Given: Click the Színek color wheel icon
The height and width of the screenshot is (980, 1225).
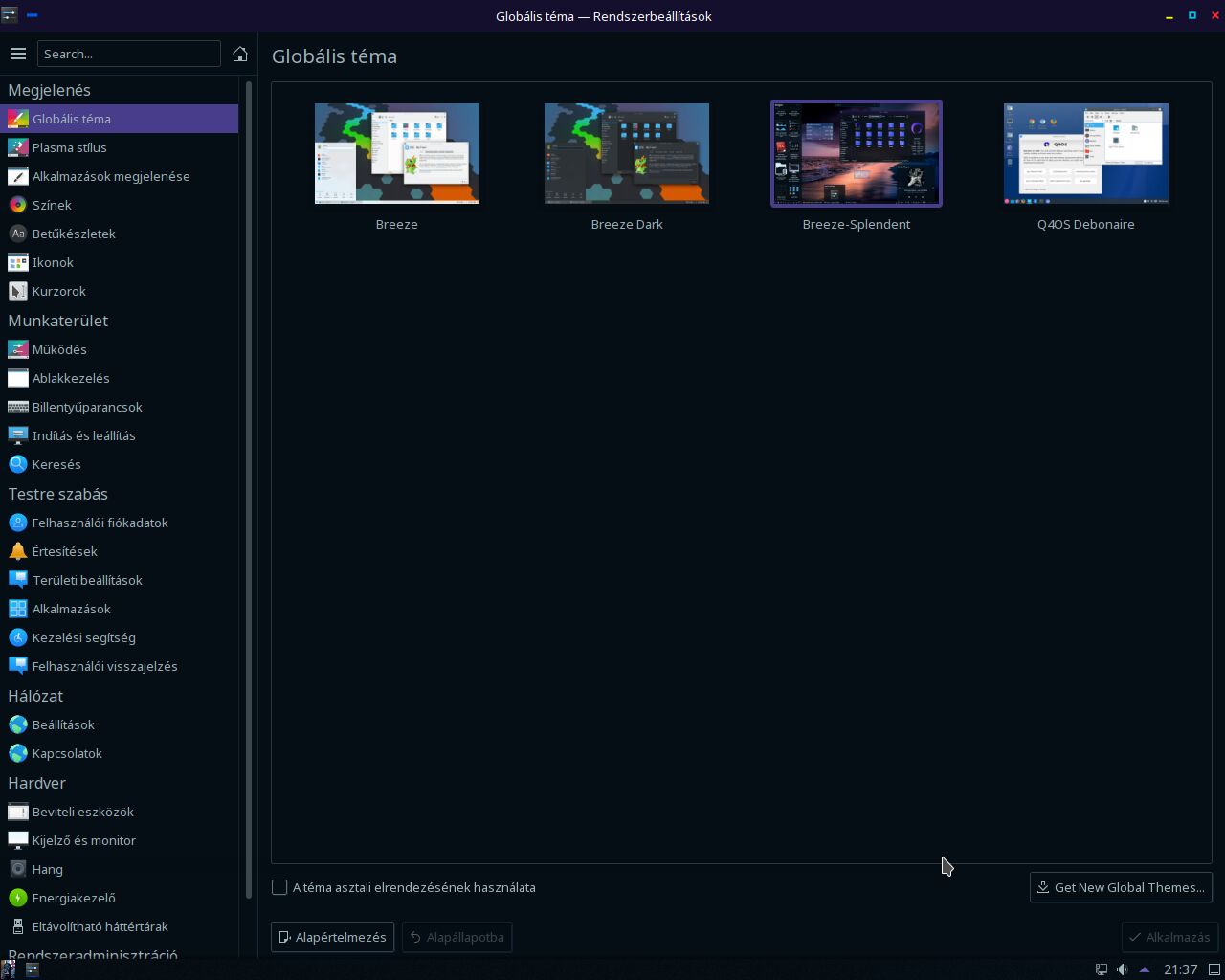Looking at the screenshot, I should coord(17,205).
